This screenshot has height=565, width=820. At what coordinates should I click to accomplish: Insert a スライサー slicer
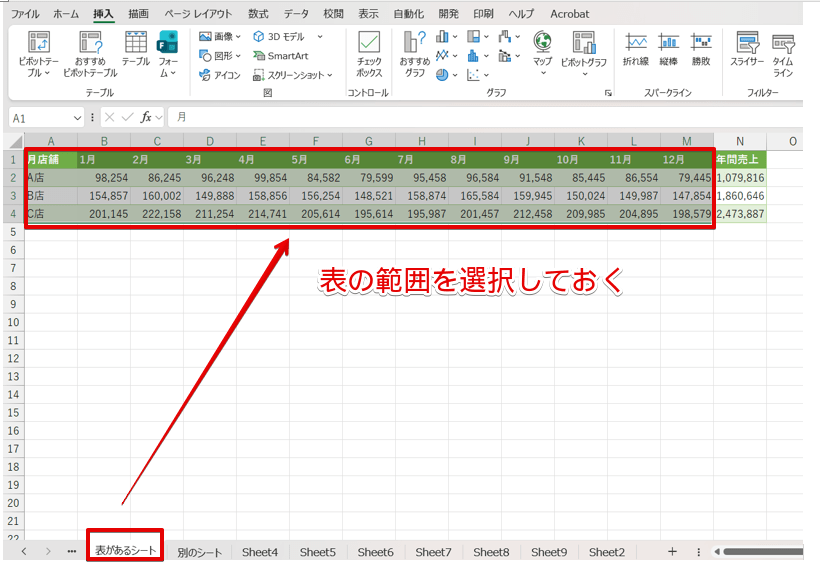(747, 49)
